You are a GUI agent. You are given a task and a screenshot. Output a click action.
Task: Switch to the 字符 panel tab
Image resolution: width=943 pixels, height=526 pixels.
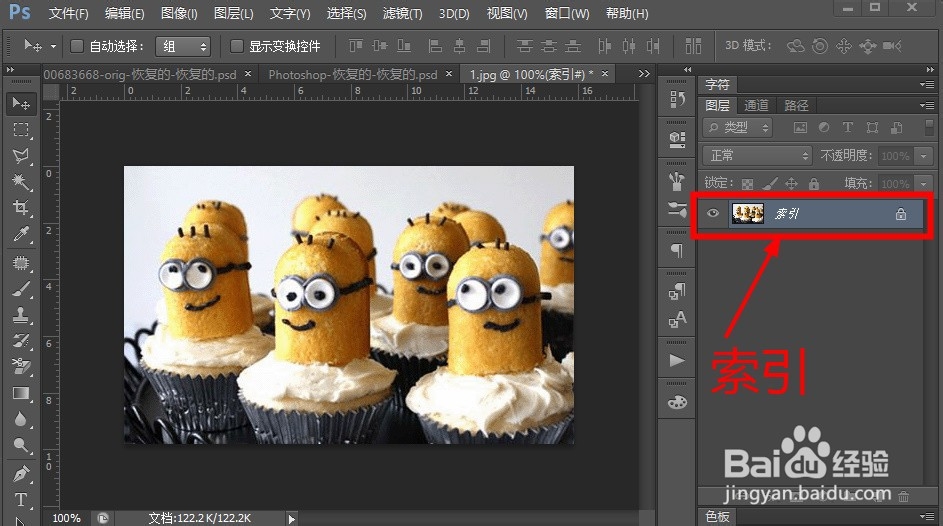[x=717, y=85]
